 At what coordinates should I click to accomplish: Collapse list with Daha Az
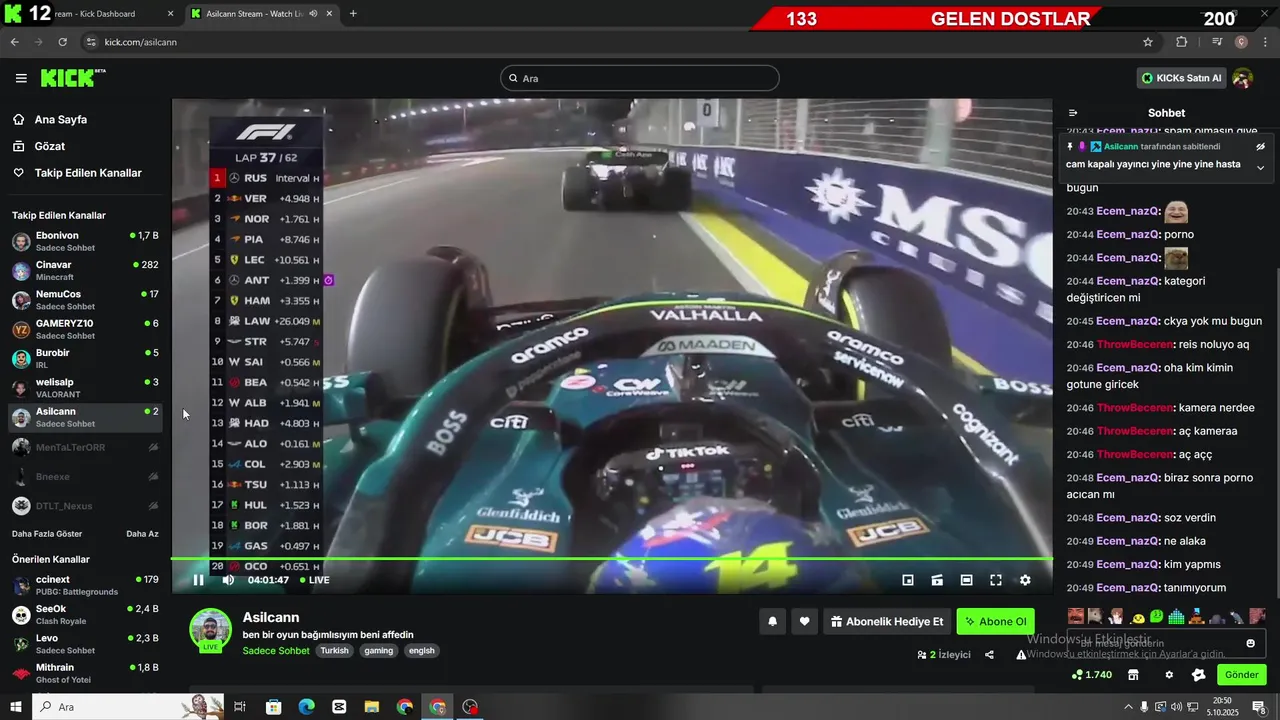pyautogui.click(x=142, y=534)
